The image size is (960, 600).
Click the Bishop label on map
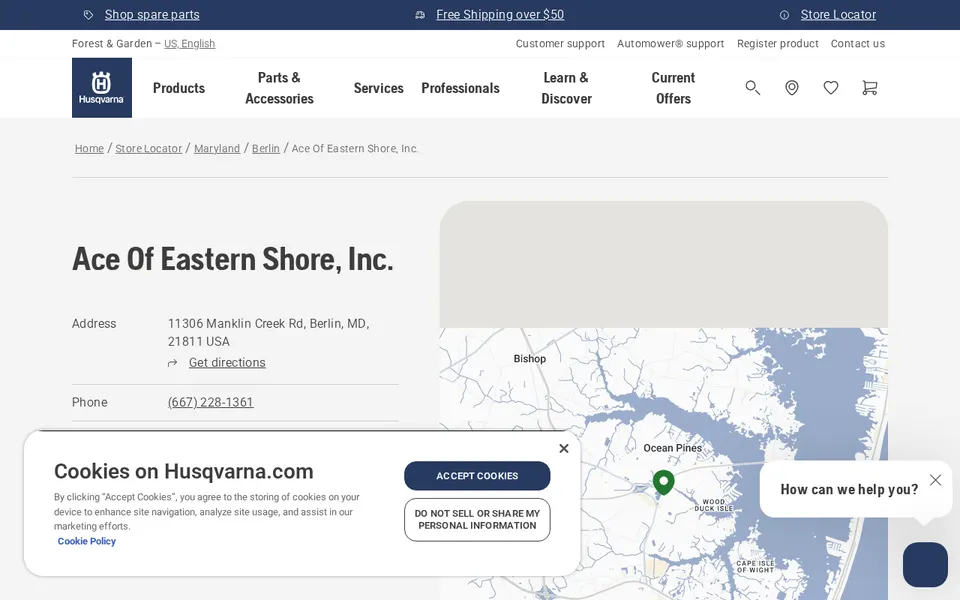coord(530,359)
